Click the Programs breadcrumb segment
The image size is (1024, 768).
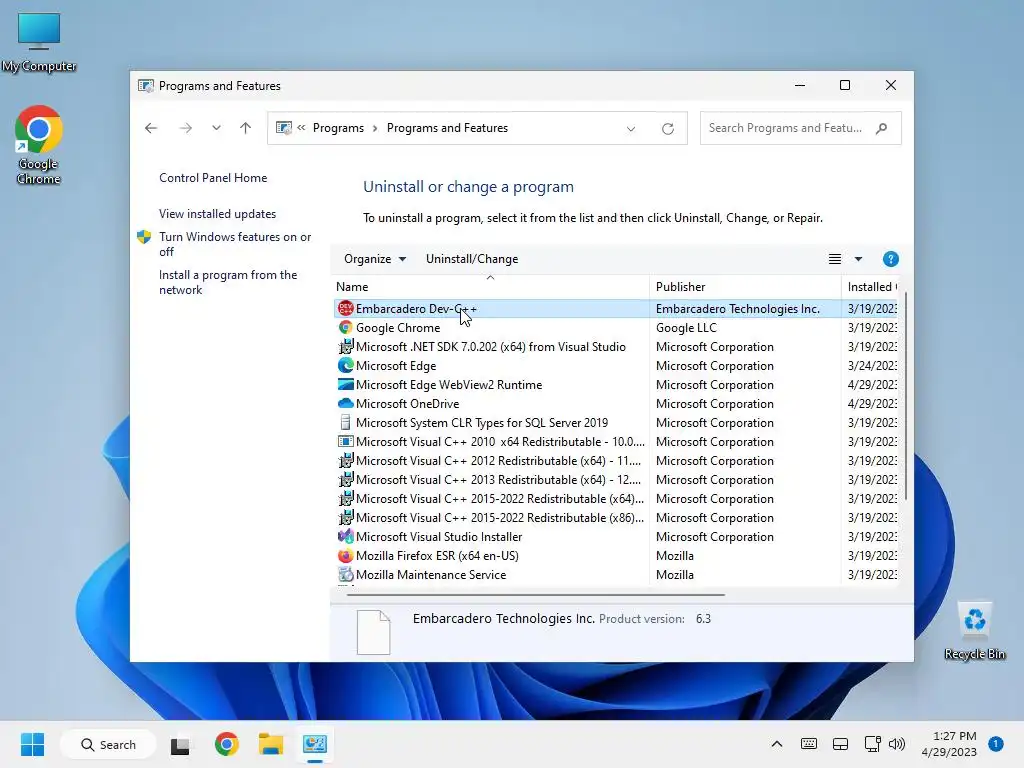pyautogui.click(x=338, y=128)
